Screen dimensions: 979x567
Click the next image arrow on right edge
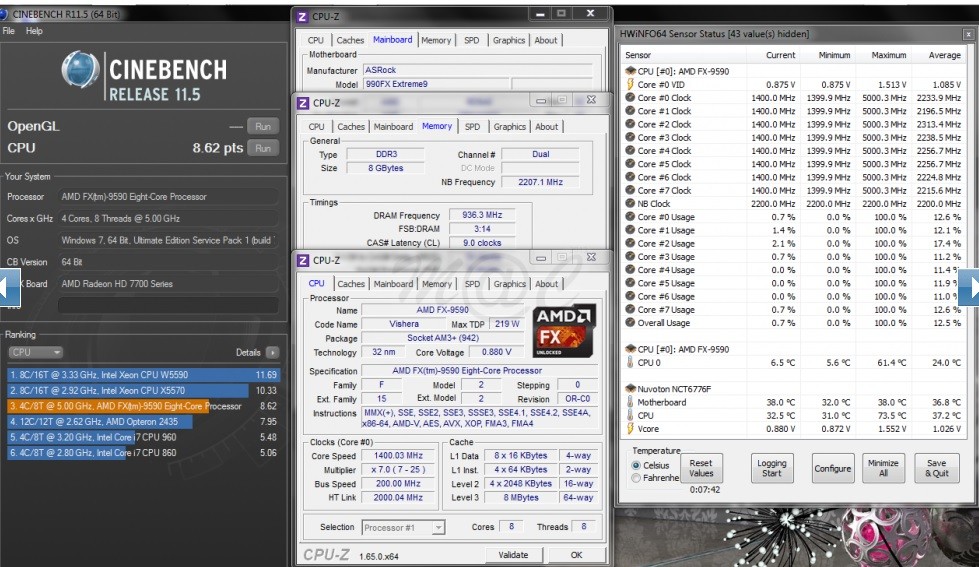click(969, 287)
